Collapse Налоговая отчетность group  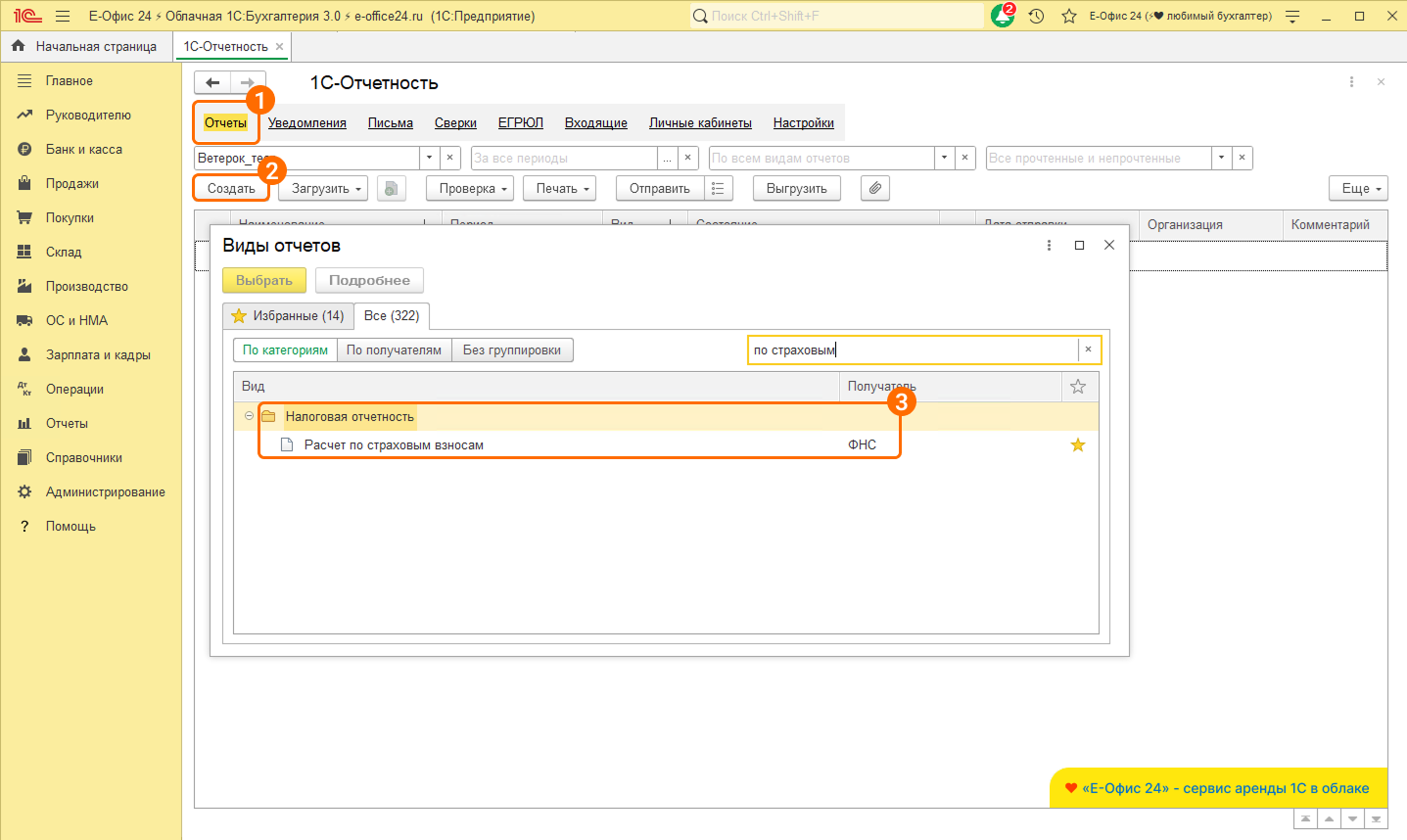tap(249, 416)
